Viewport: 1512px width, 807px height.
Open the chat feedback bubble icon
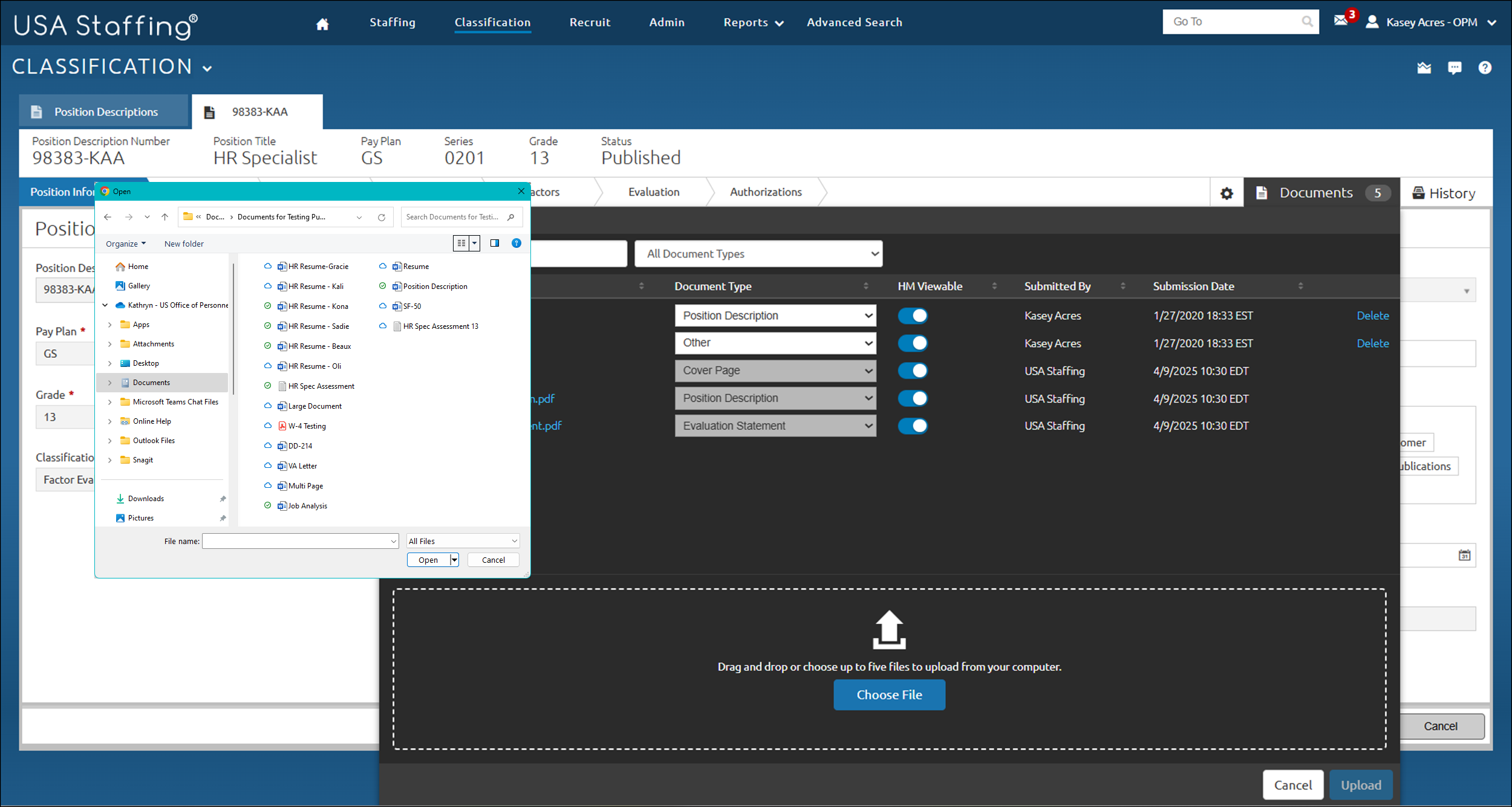click(1455, 68)
